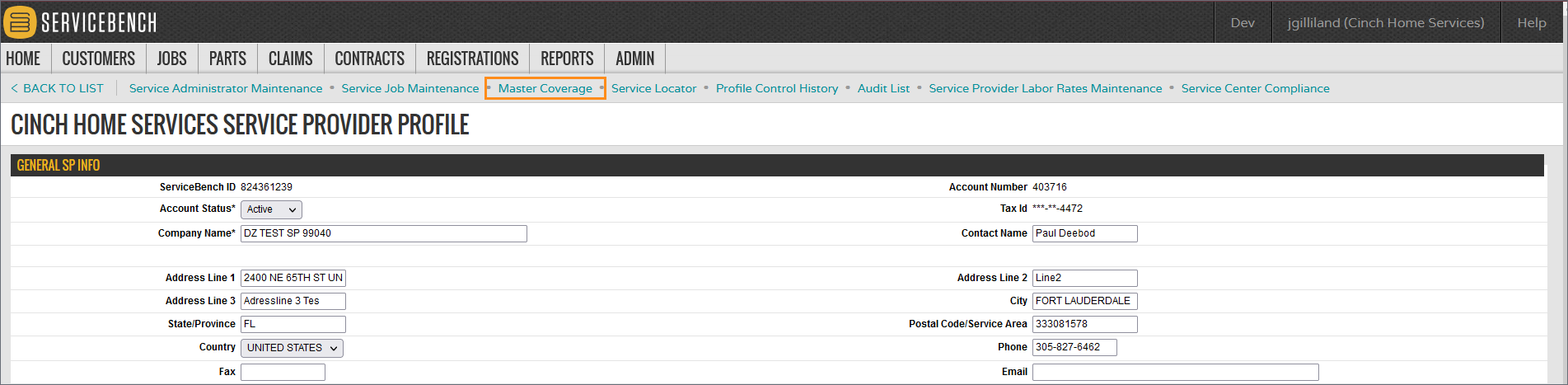Screen dimensions: 1568x385
Task: Expand the Account Status dropdown
Action: click(x=271, y=209)
